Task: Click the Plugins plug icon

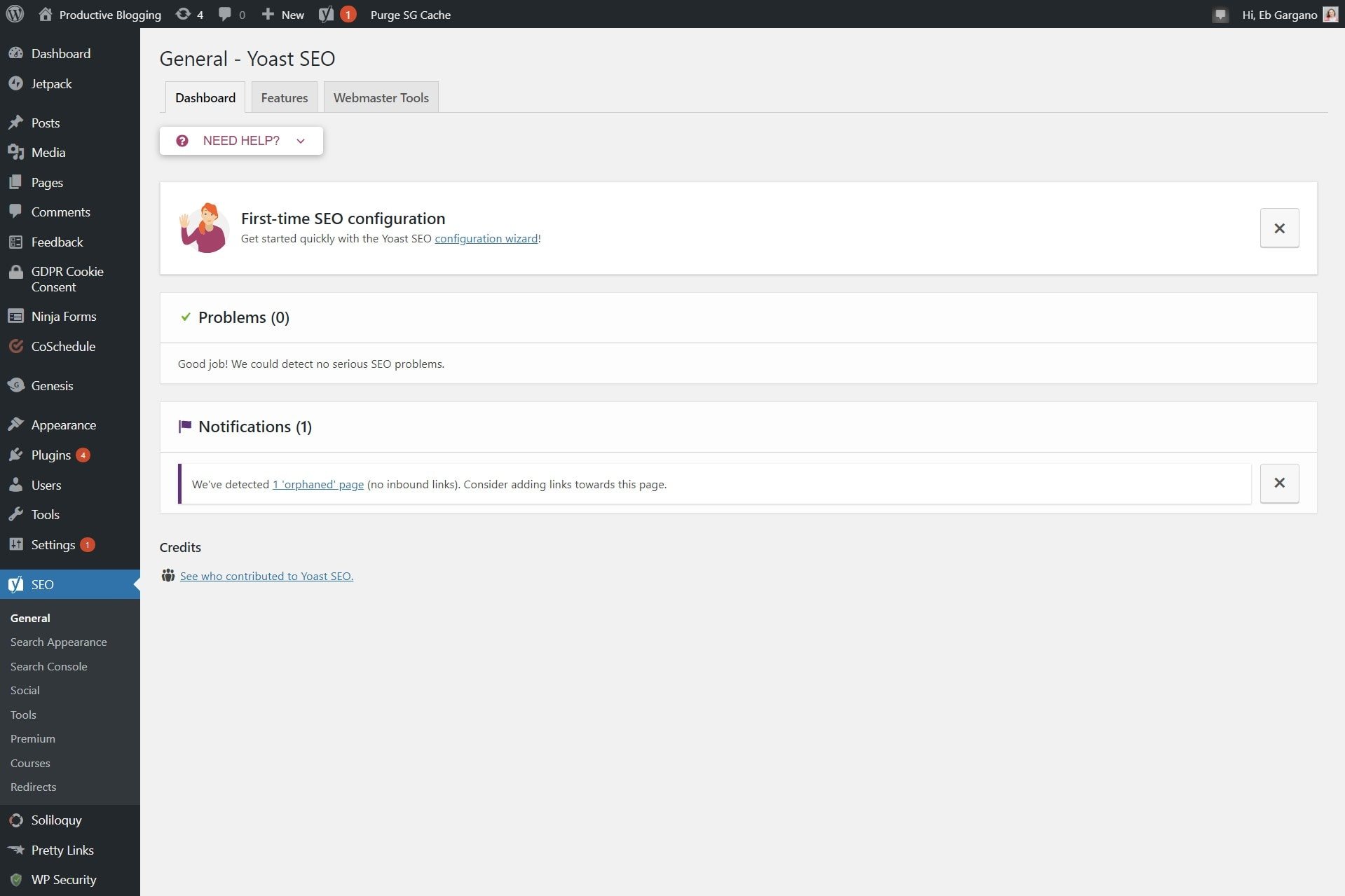Action: coord(15,455)
